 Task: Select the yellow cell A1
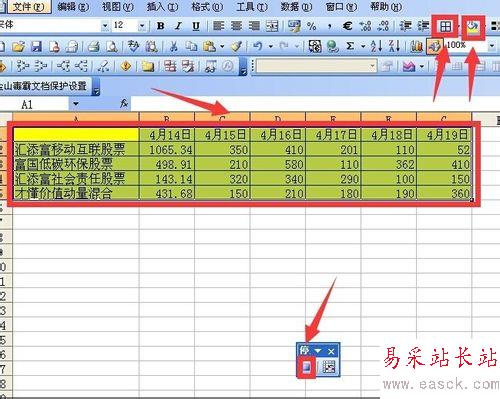point(76,134)
